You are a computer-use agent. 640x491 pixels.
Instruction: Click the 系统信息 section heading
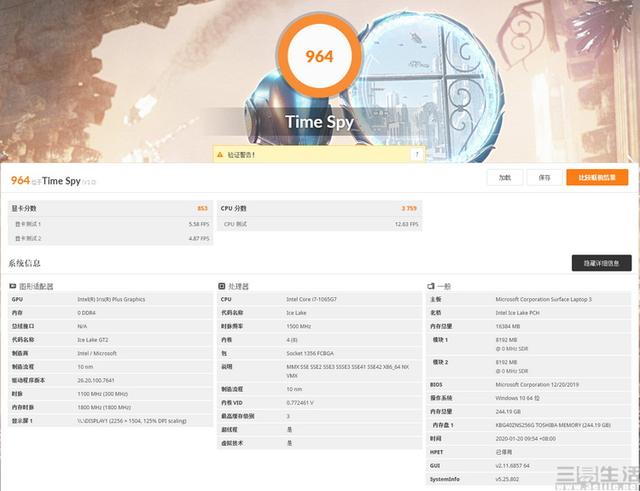pyautogui.click(x=25, y=263)
